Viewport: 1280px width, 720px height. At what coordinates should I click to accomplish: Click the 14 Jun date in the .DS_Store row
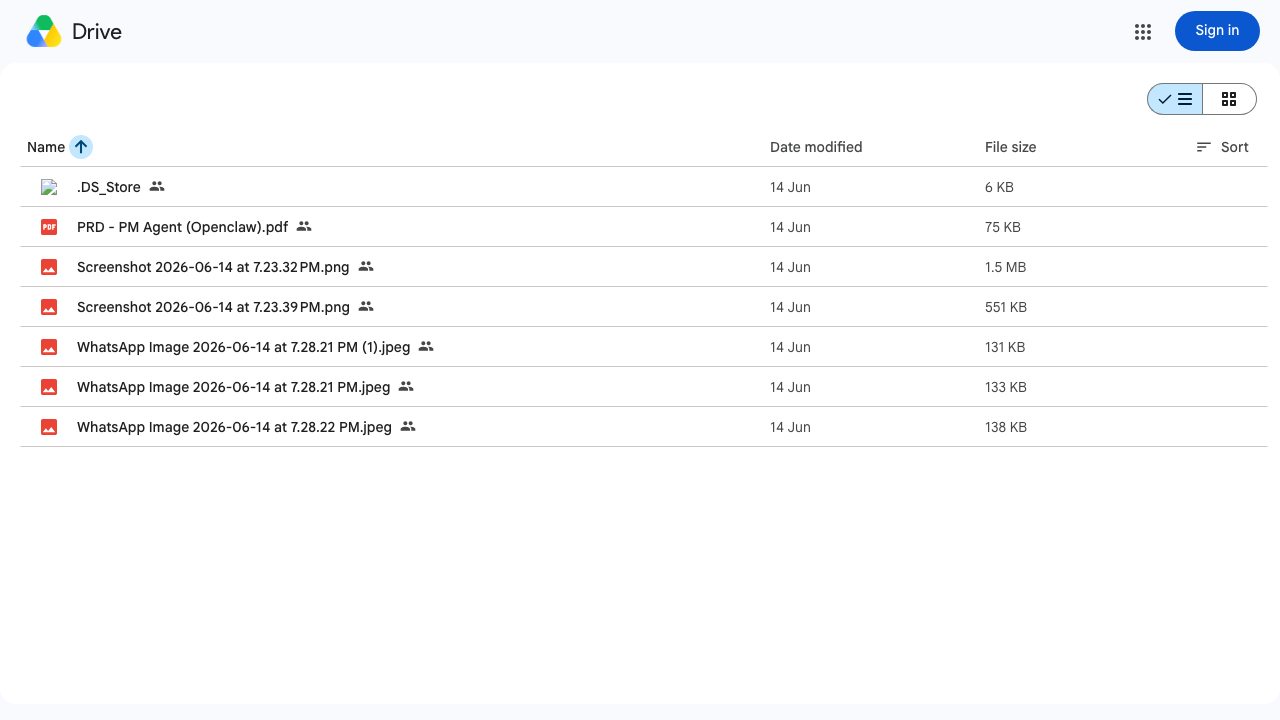pyautogui.click(x=790, y=187)
